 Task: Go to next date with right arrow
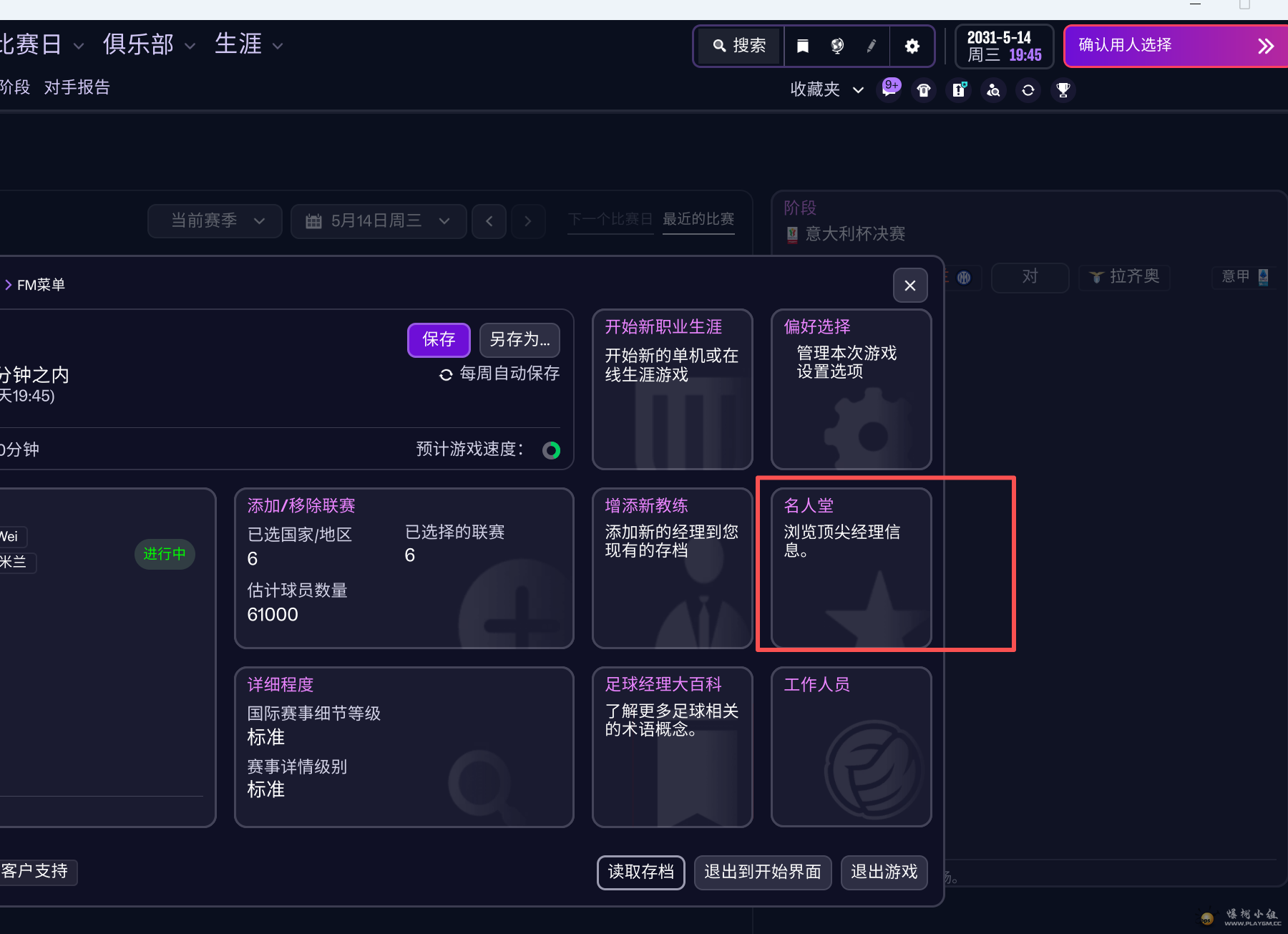click(x=528, y=221)
